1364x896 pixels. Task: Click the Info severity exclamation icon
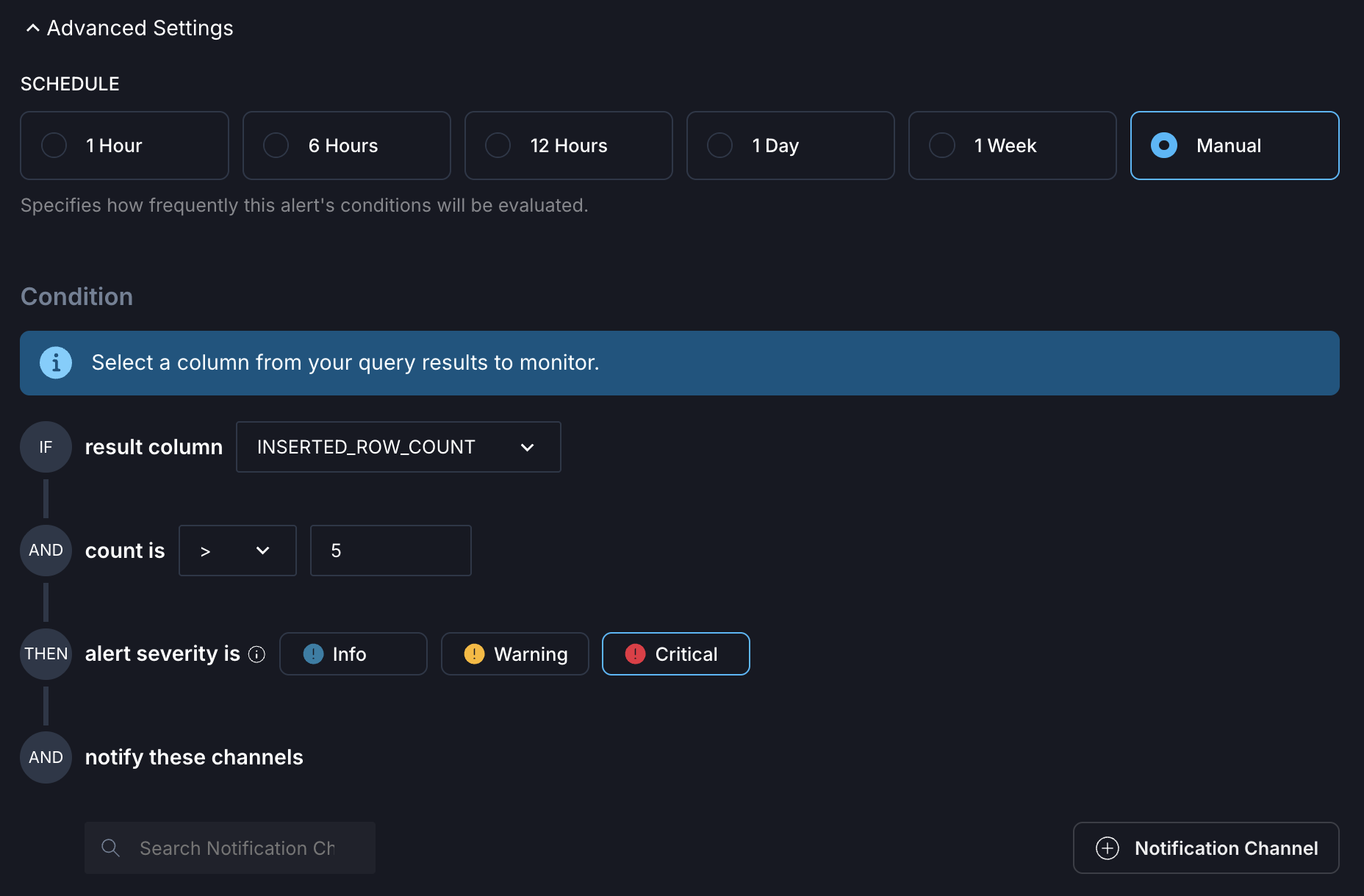[312, 653]
